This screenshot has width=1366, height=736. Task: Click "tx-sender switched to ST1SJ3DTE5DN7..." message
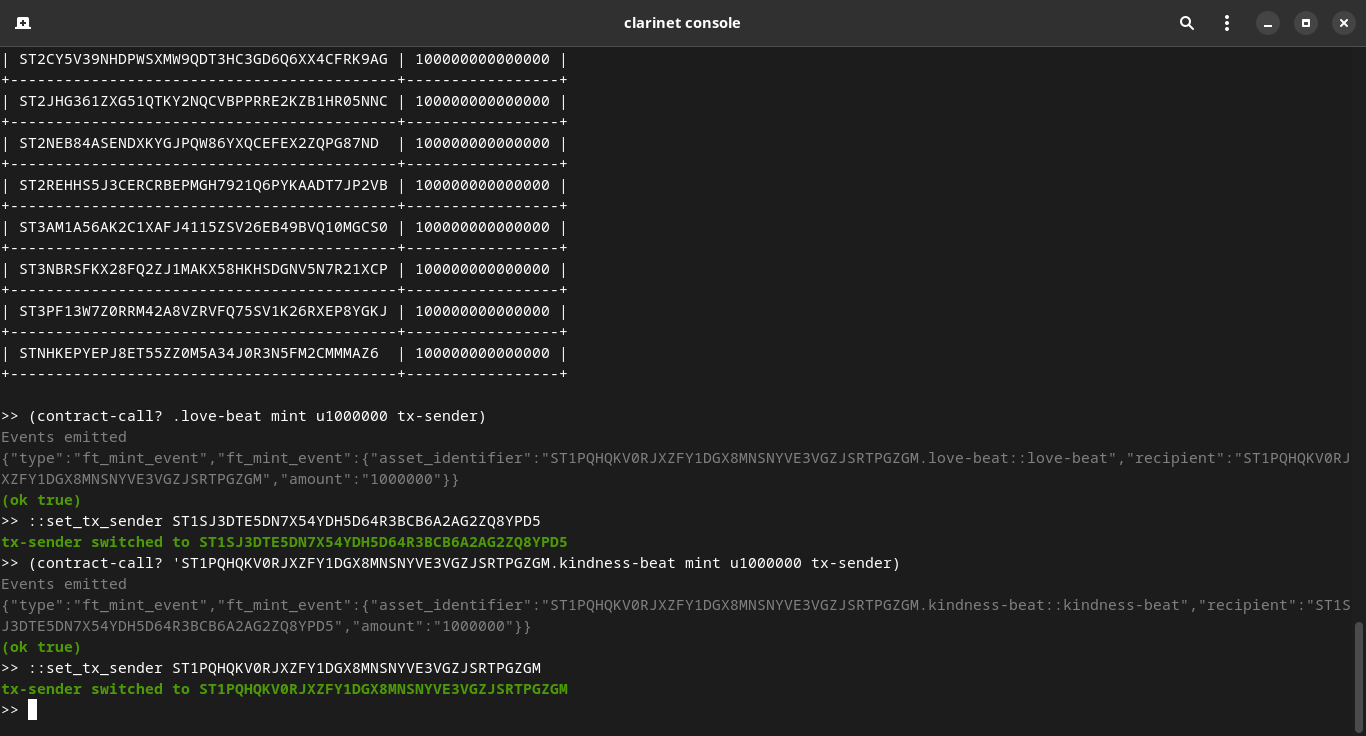[284, 542]
